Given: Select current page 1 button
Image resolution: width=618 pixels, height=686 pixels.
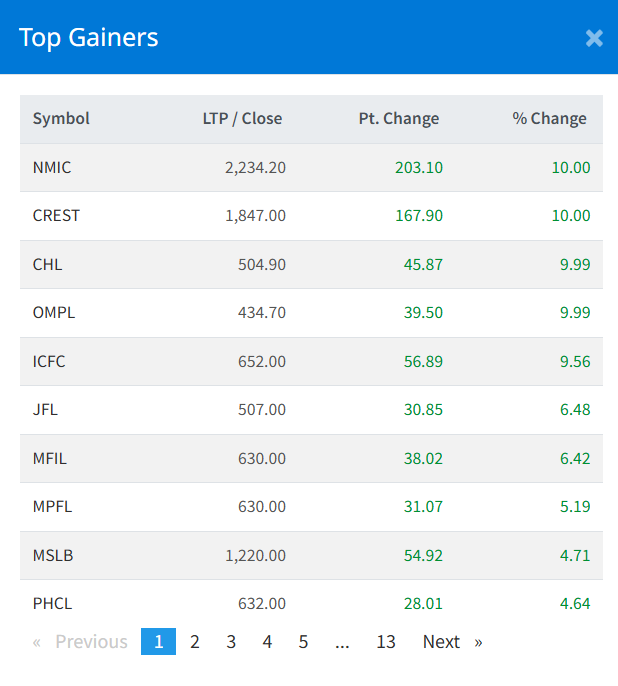Looking at the screenshot, I should coord(158,642).
